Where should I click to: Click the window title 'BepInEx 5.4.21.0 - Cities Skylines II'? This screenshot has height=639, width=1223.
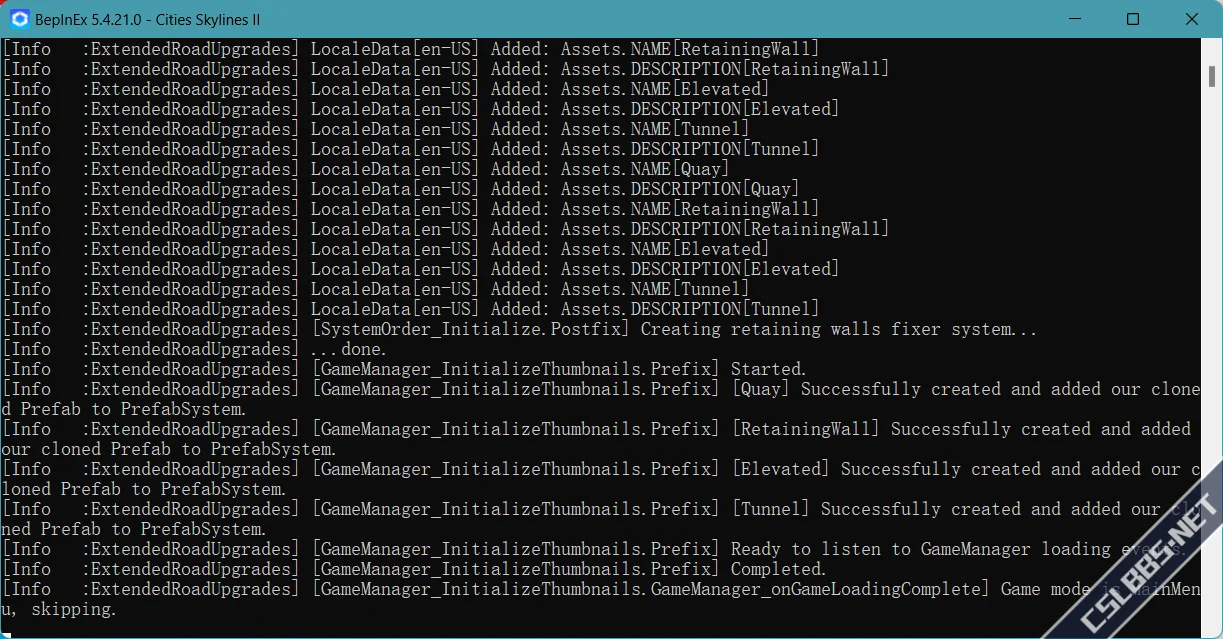(x=150, y=19)
